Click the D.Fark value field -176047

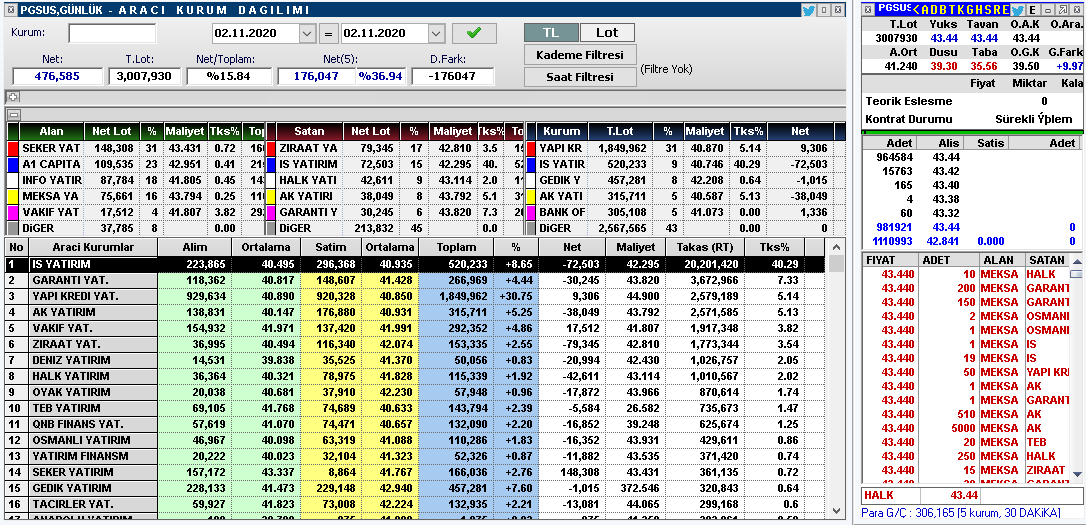tap(453, 76)
